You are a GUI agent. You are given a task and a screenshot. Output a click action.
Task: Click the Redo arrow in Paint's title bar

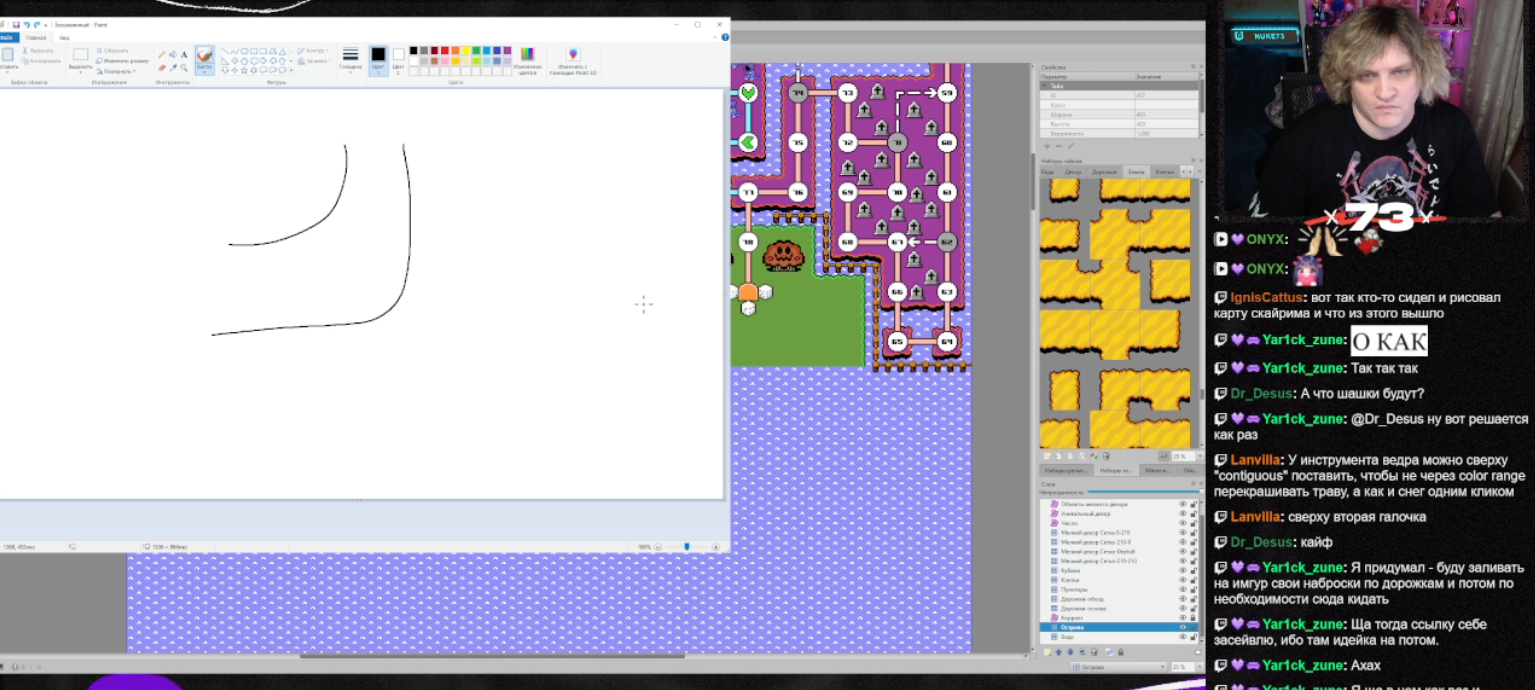[37, 25]
